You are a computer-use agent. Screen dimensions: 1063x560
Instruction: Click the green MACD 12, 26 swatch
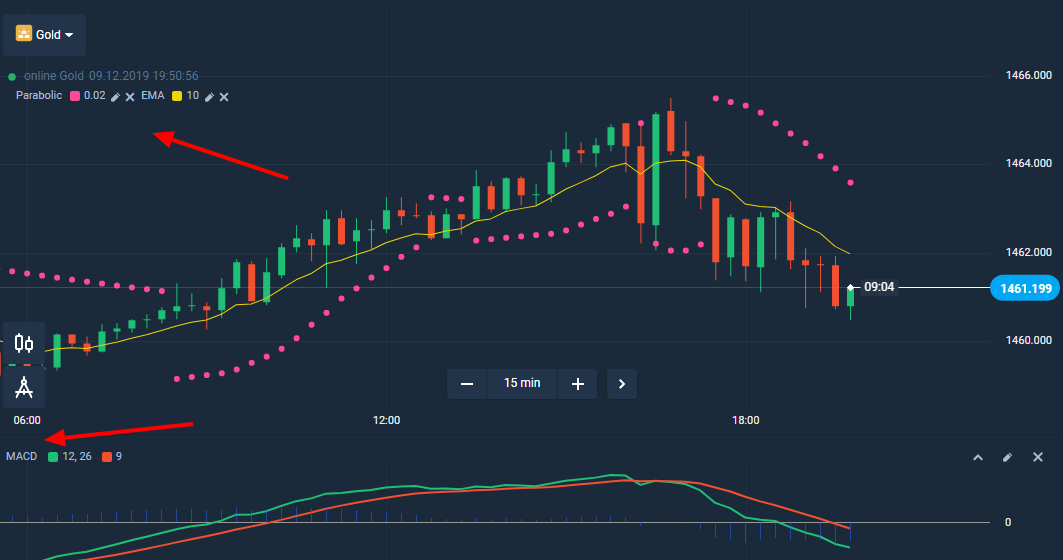tap(53, 457)
